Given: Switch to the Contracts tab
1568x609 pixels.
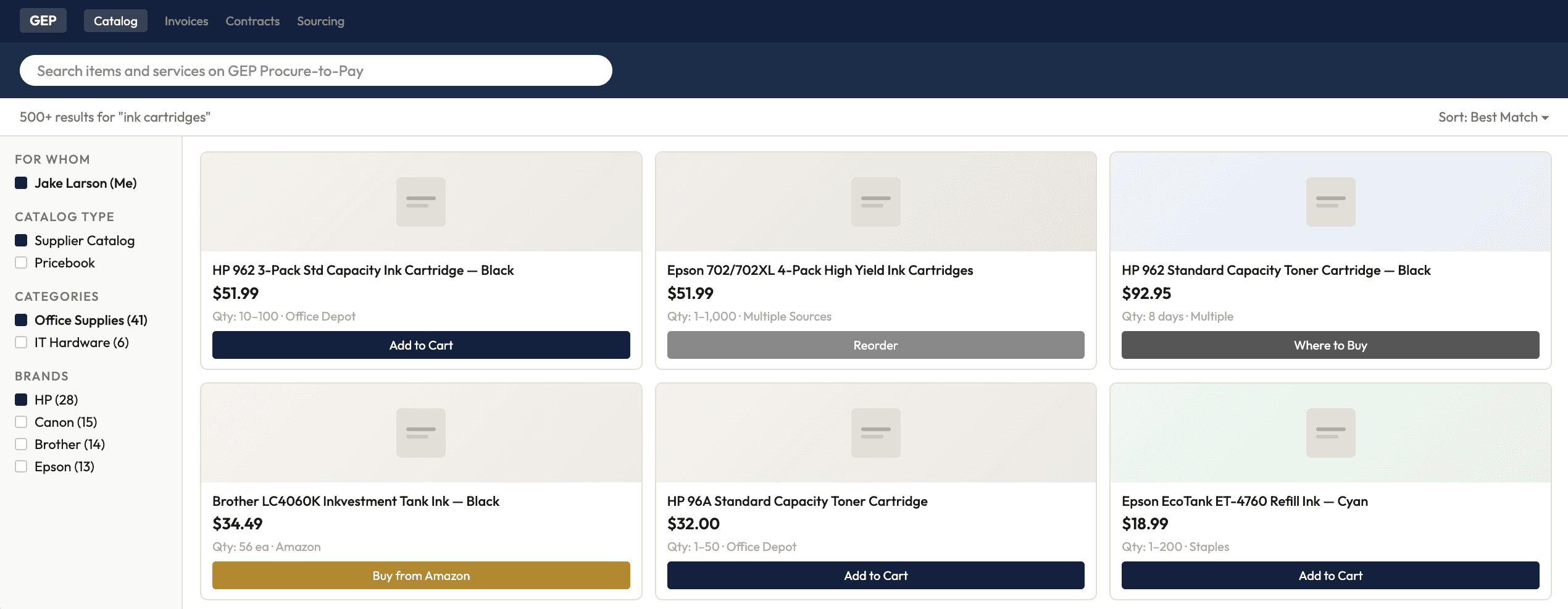Looking at the screenshot, I should click(x=252, y=21).
